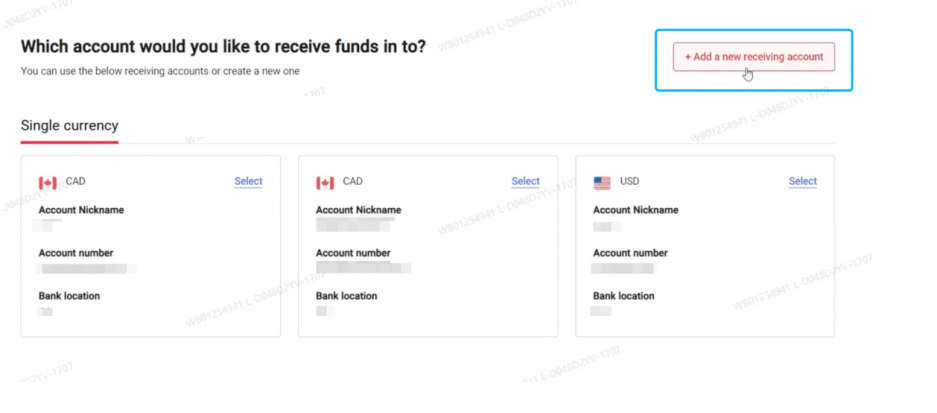
Task: Click Account number in the leftmost CAD card
Action: pos(76,253)
